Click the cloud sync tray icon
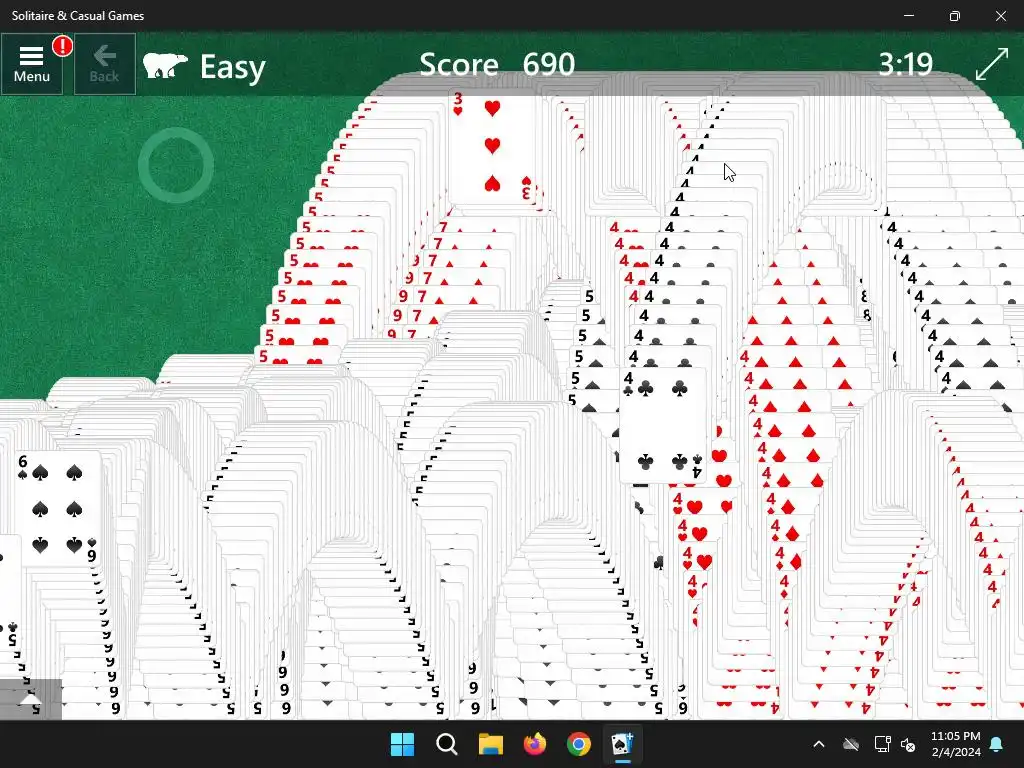Screen dimensions: 1024x768 tap(850, 744)
